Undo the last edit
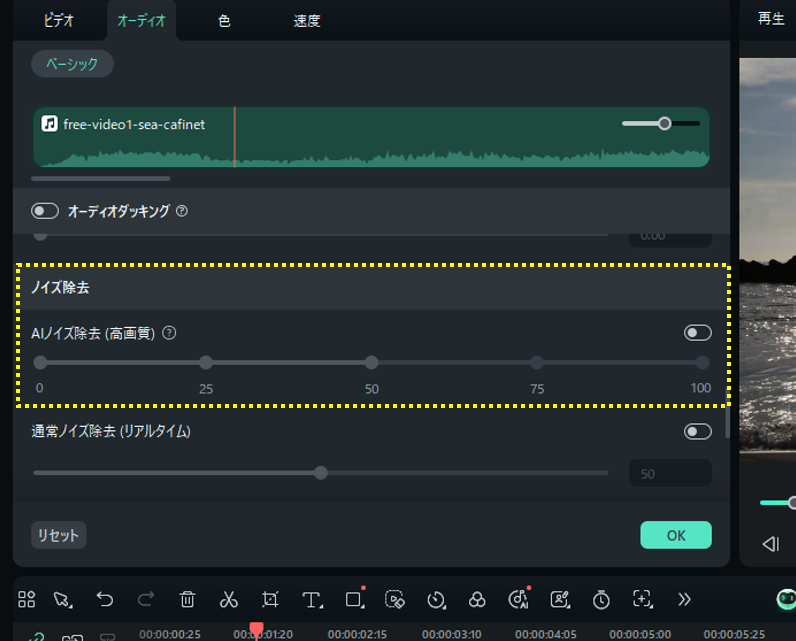Screen dimensions: 796x641 pos(105,599)
